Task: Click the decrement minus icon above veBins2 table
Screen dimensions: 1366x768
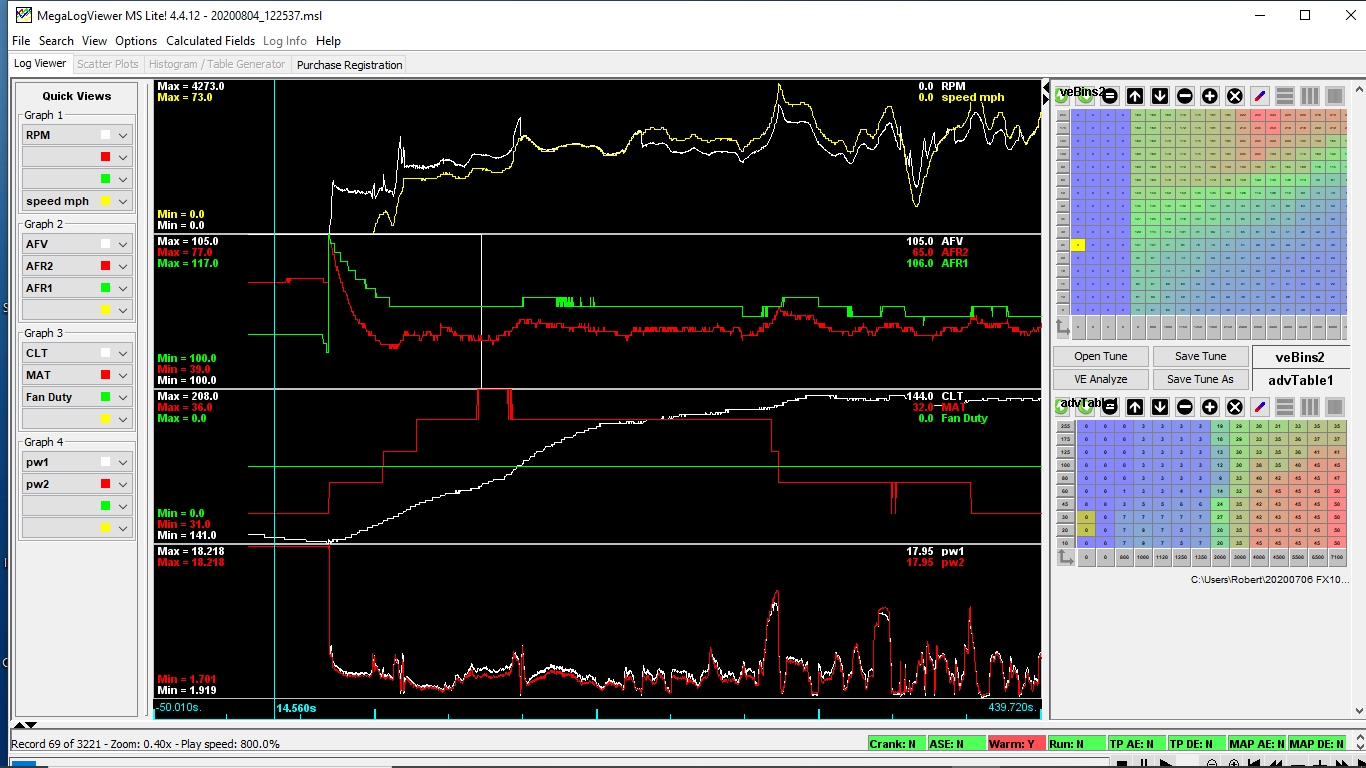Action: [1185, 96]
